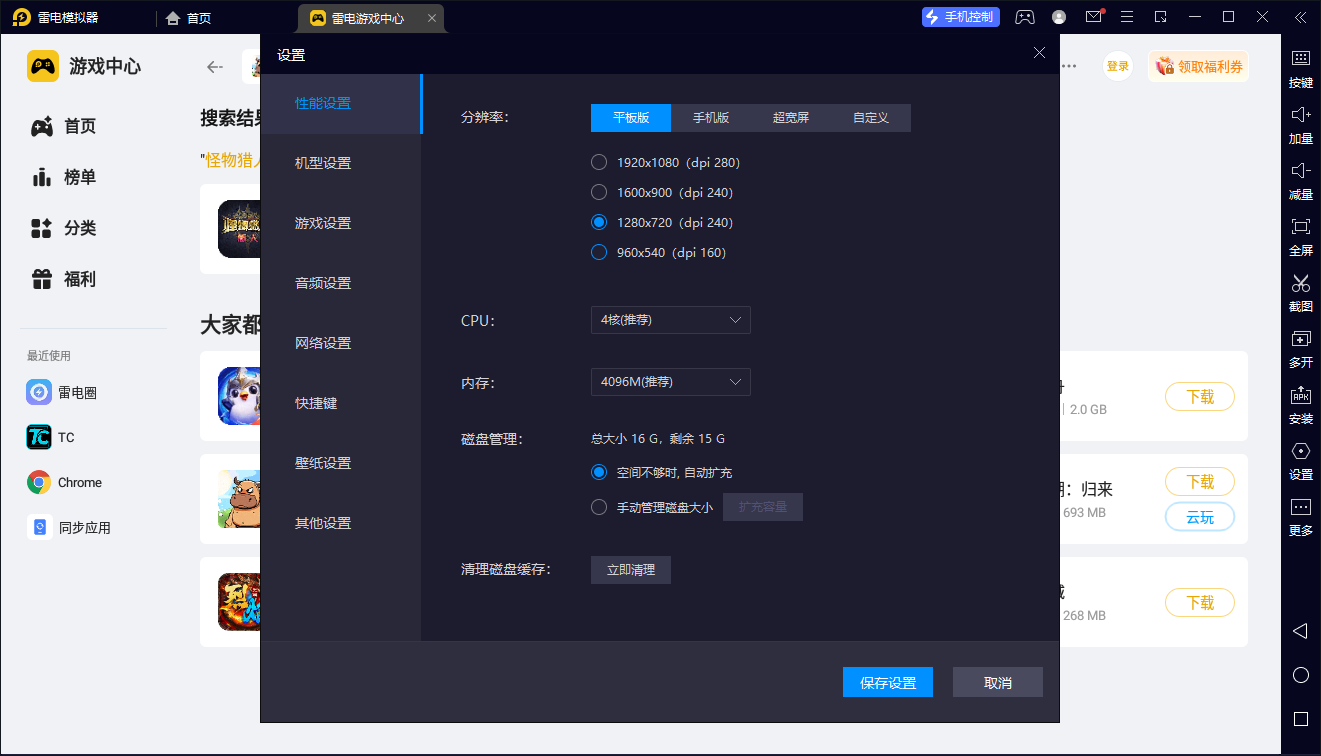Viewport: 1321px width, 756px height.
Task: Switch to the 手机版 resolution tab
Action: [x=711, y=118]
